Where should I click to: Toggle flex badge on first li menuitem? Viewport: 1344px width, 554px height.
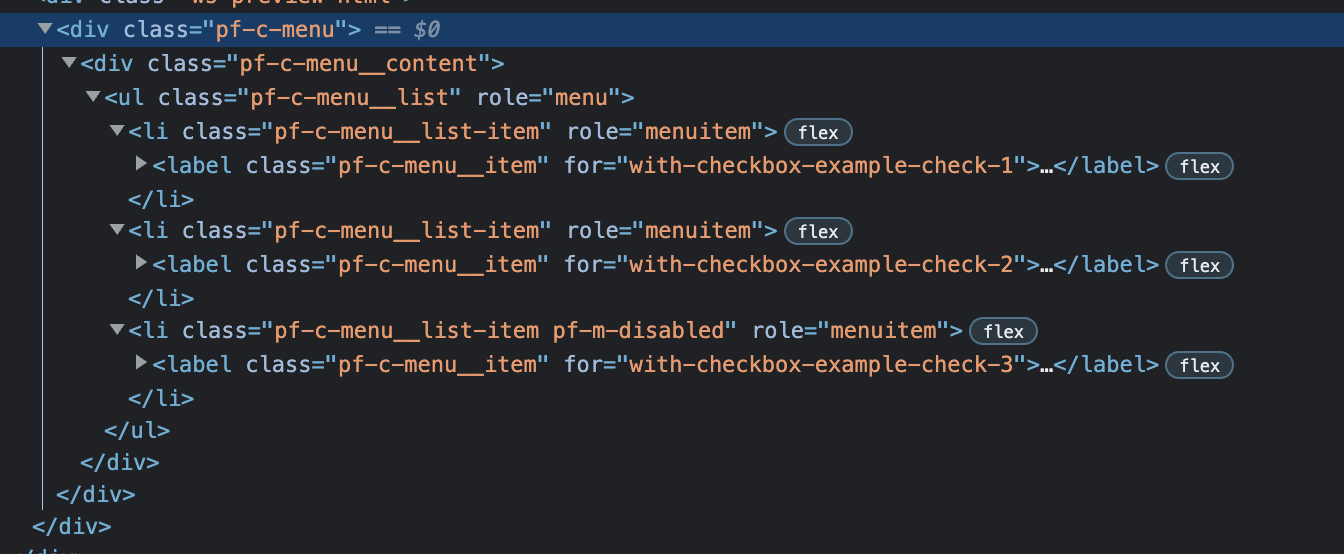click(x=818, y=132)
